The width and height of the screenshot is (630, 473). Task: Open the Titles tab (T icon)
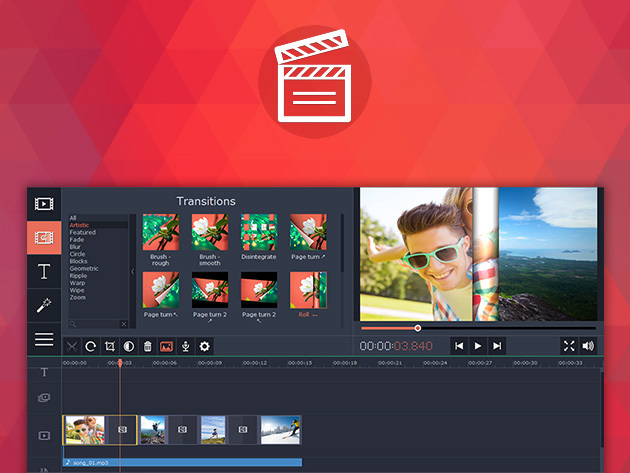click(44, 271)
